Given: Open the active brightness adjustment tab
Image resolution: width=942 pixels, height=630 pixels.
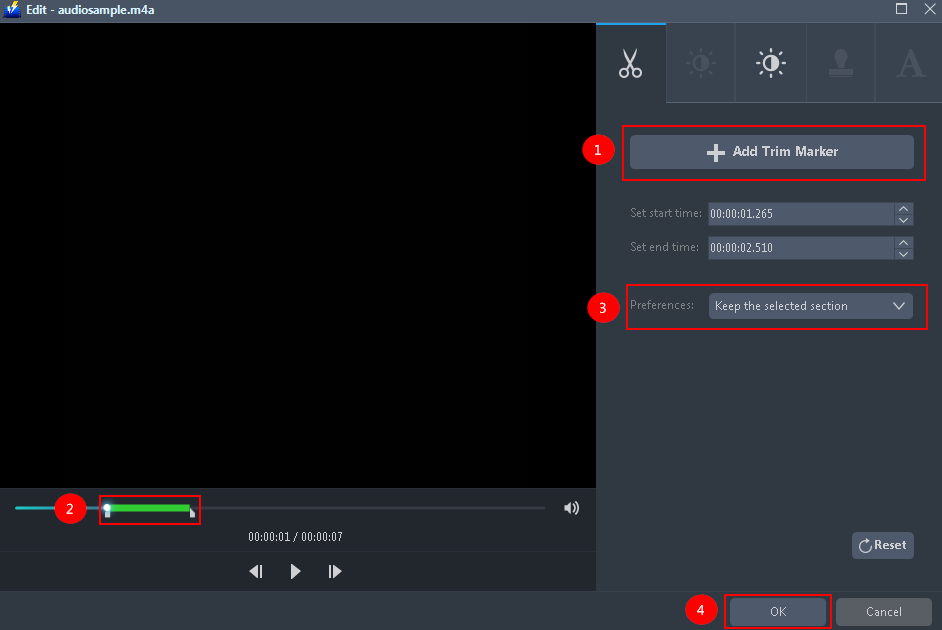Looking at the screenshot, I should (x=770, y=63).
